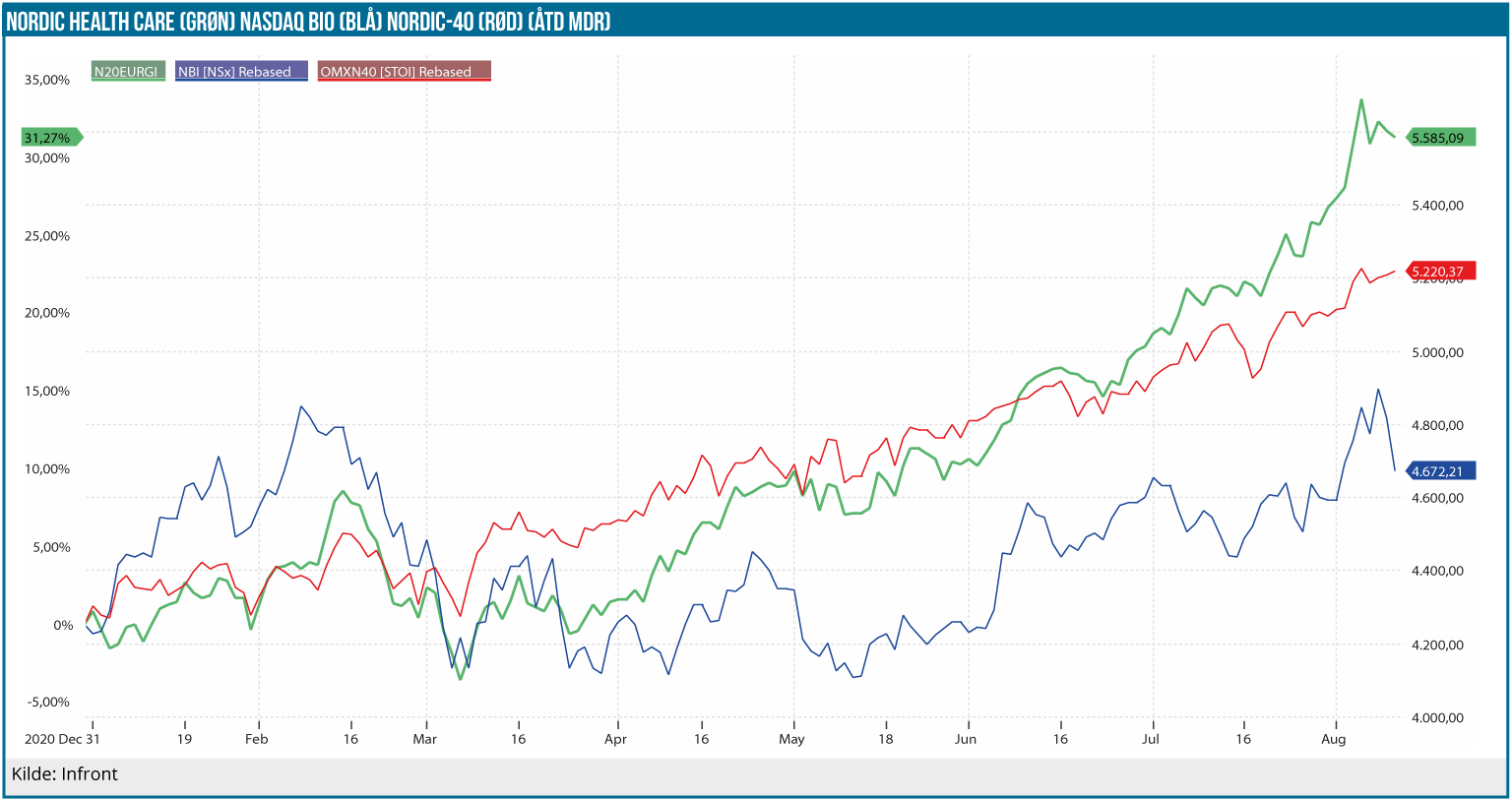The height and width of the screenshot is (800, 1512).
Task: Click the Kilde: Infront source text
Action: click(65, 774)
